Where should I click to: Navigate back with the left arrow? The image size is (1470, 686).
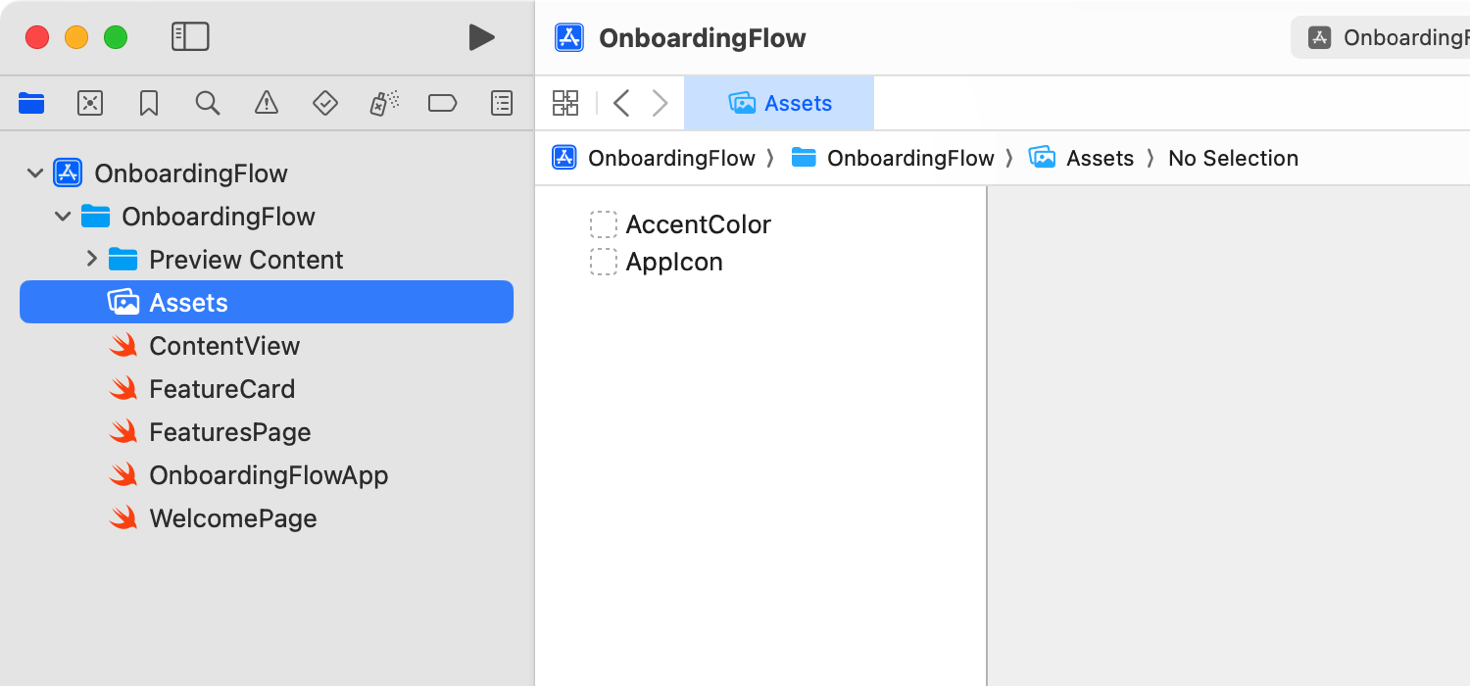coord(621,102)
